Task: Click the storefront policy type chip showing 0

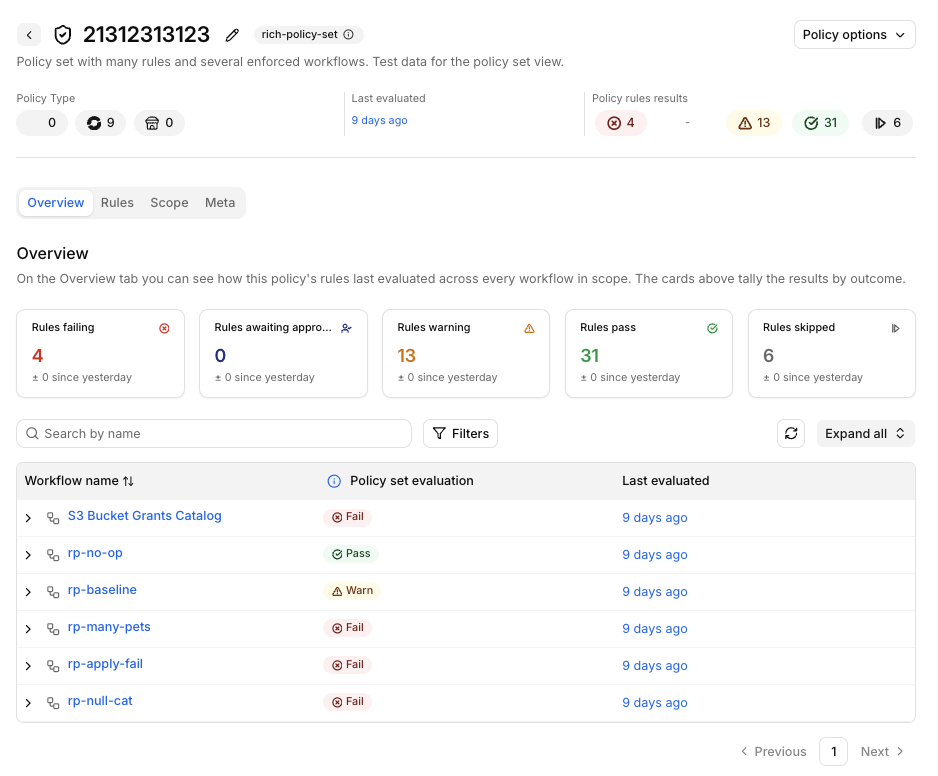Action: (x=159, y=123)
